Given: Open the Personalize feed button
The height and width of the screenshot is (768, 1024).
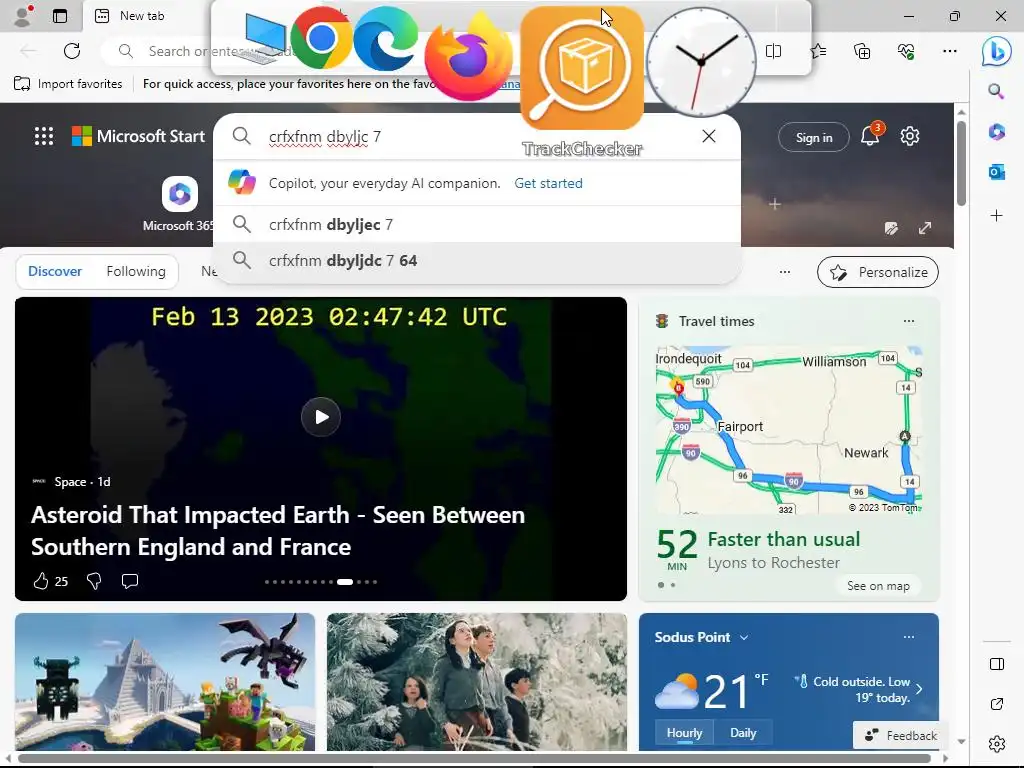Looking at the screenshot, I should pyautogui.click(x=878, y=272).
